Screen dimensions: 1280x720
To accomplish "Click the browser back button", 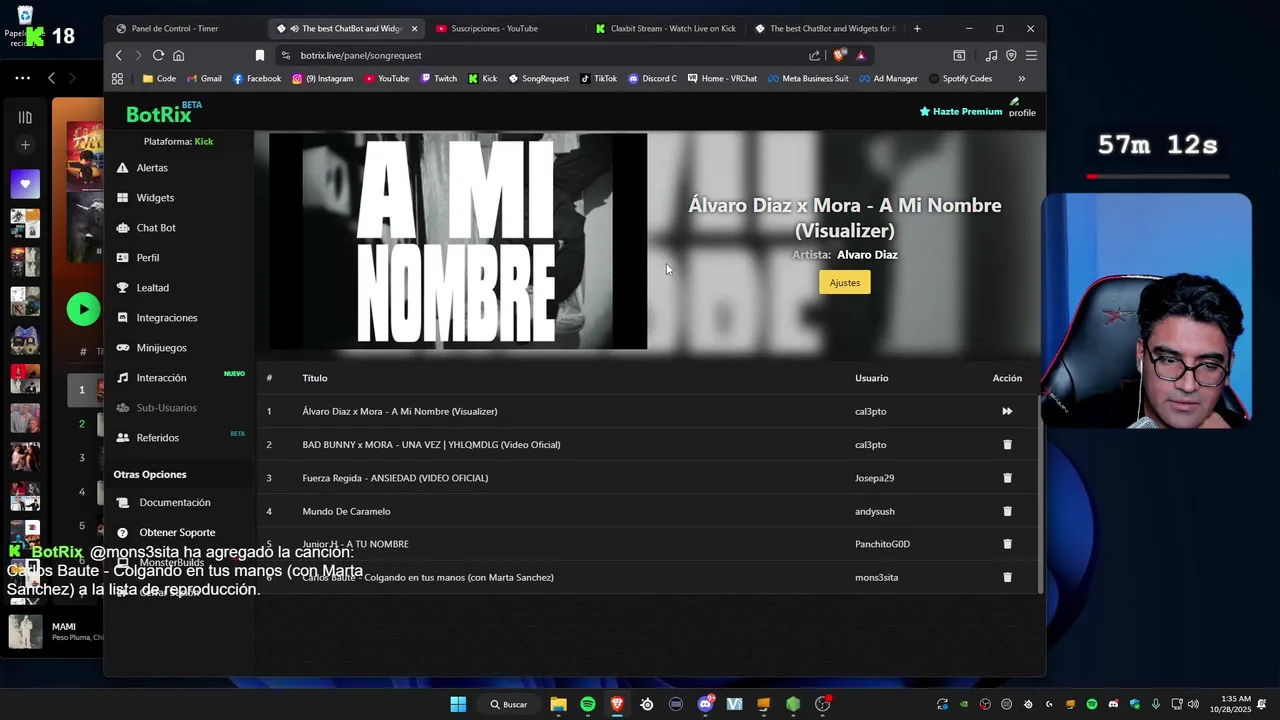I will point(119,55).
